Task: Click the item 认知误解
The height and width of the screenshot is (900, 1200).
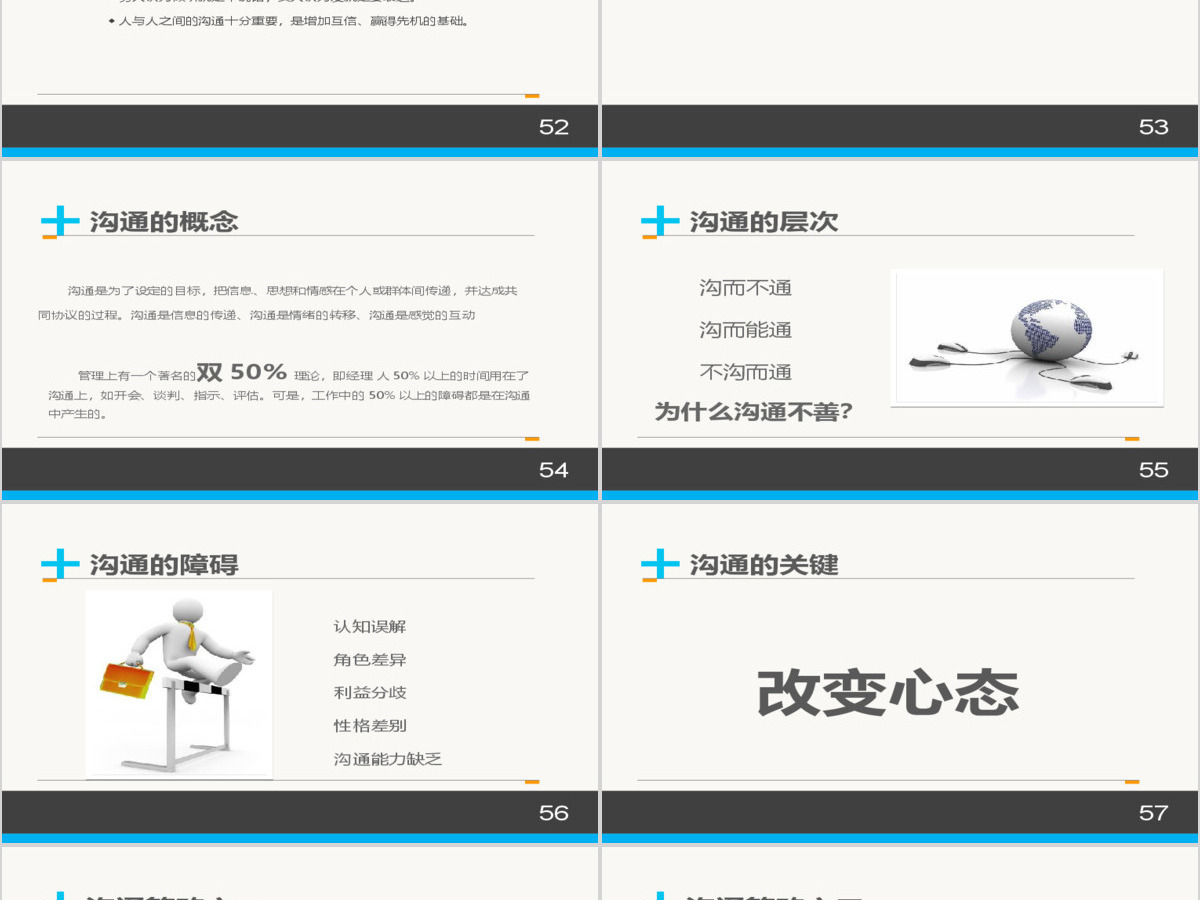Action: (x=370, y=627)
